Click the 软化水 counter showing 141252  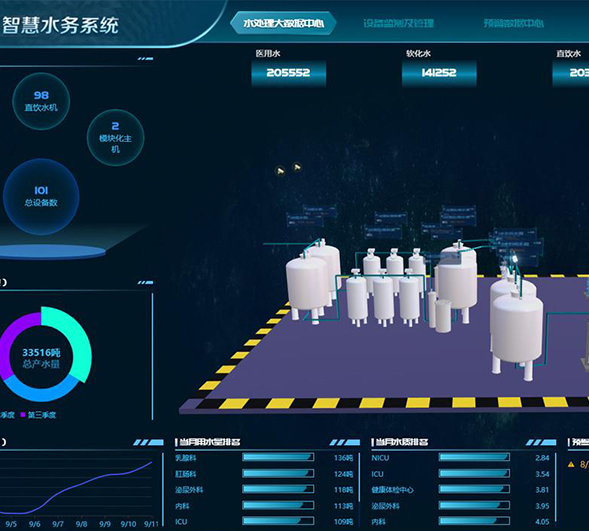pyautogui.click(x=439, y=73)
